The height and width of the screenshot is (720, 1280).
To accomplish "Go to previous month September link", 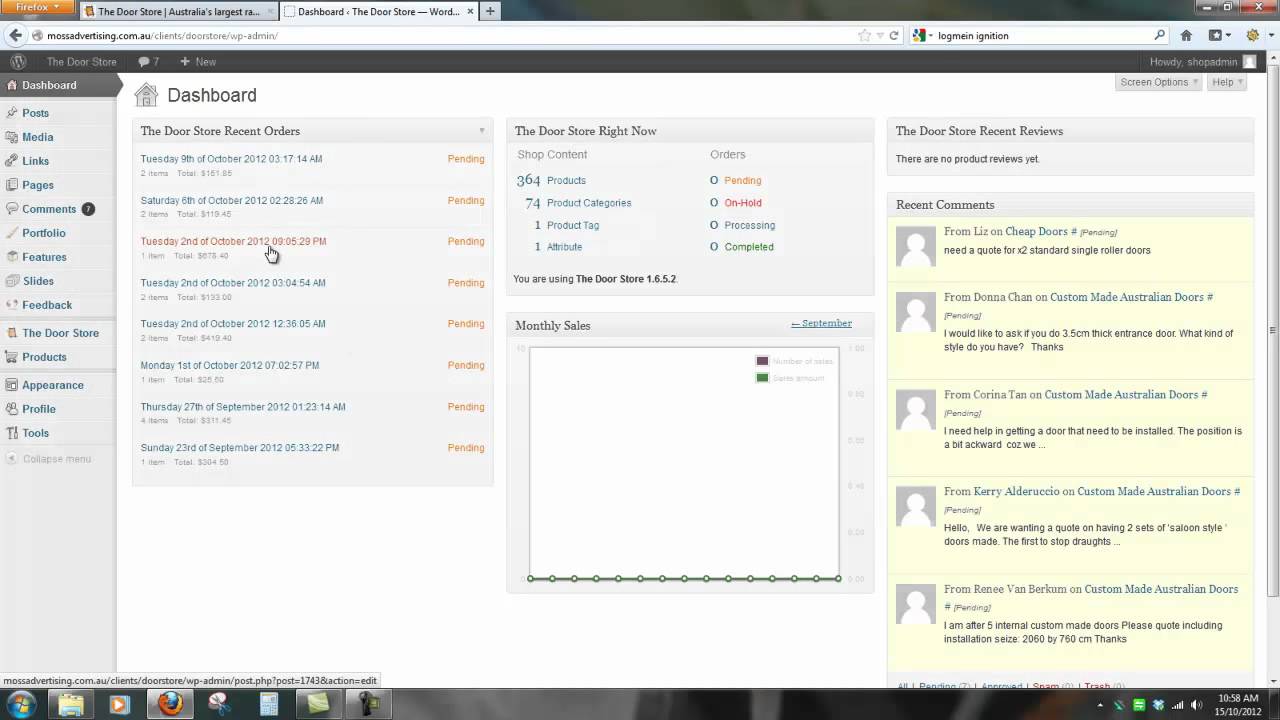I will point(821,323).
